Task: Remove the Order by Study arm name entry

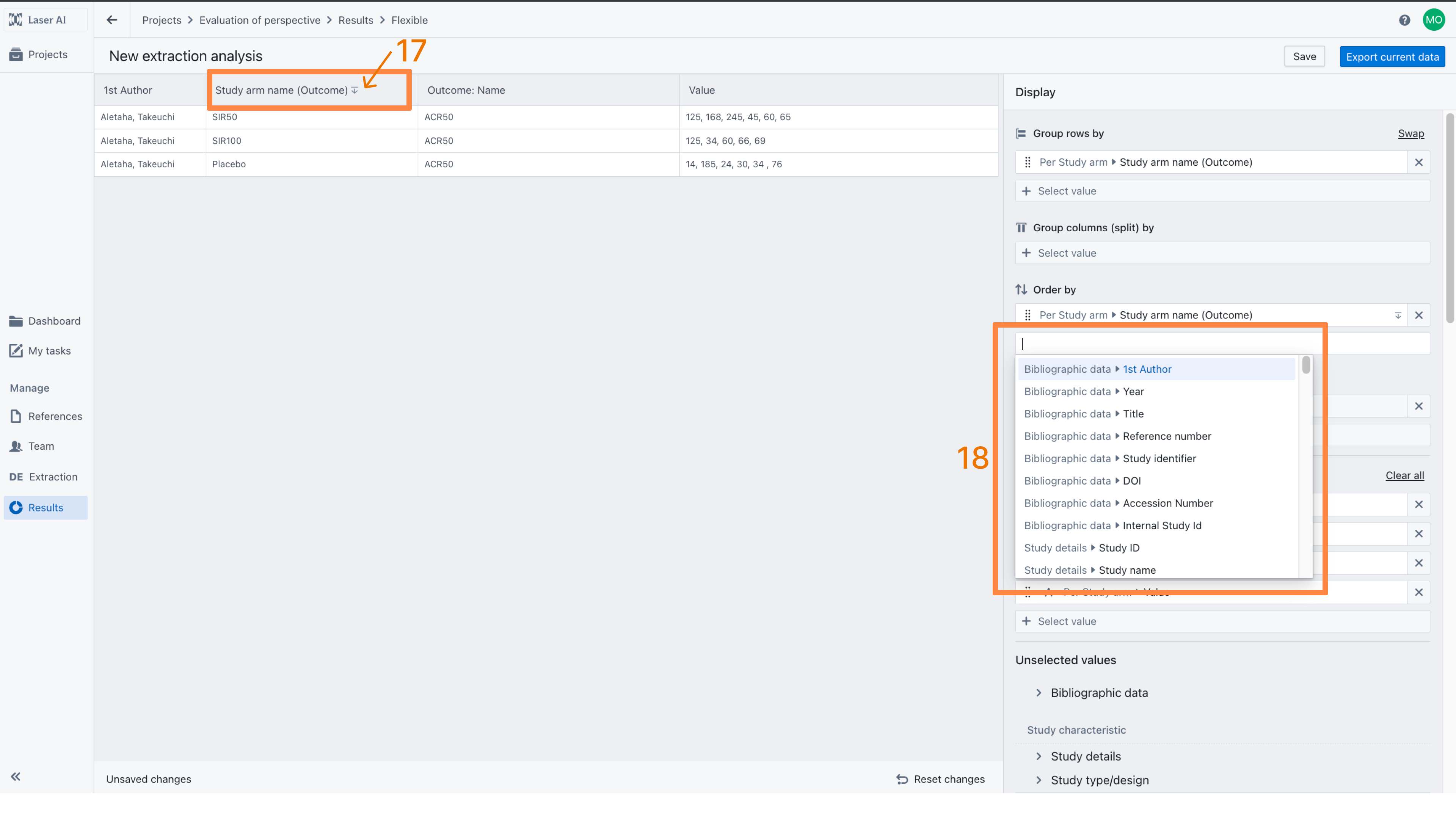Action: [x=1418, y=315]
